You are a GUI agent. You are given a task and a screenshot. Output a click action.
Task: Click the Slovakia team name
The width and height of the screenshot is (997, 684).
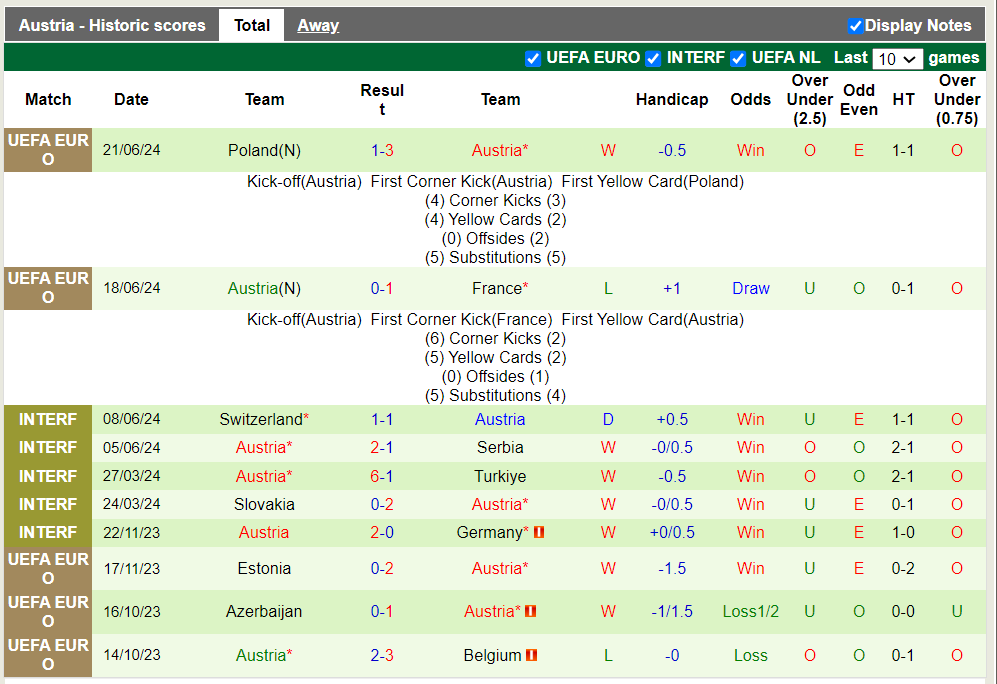[x=264, y=505]
